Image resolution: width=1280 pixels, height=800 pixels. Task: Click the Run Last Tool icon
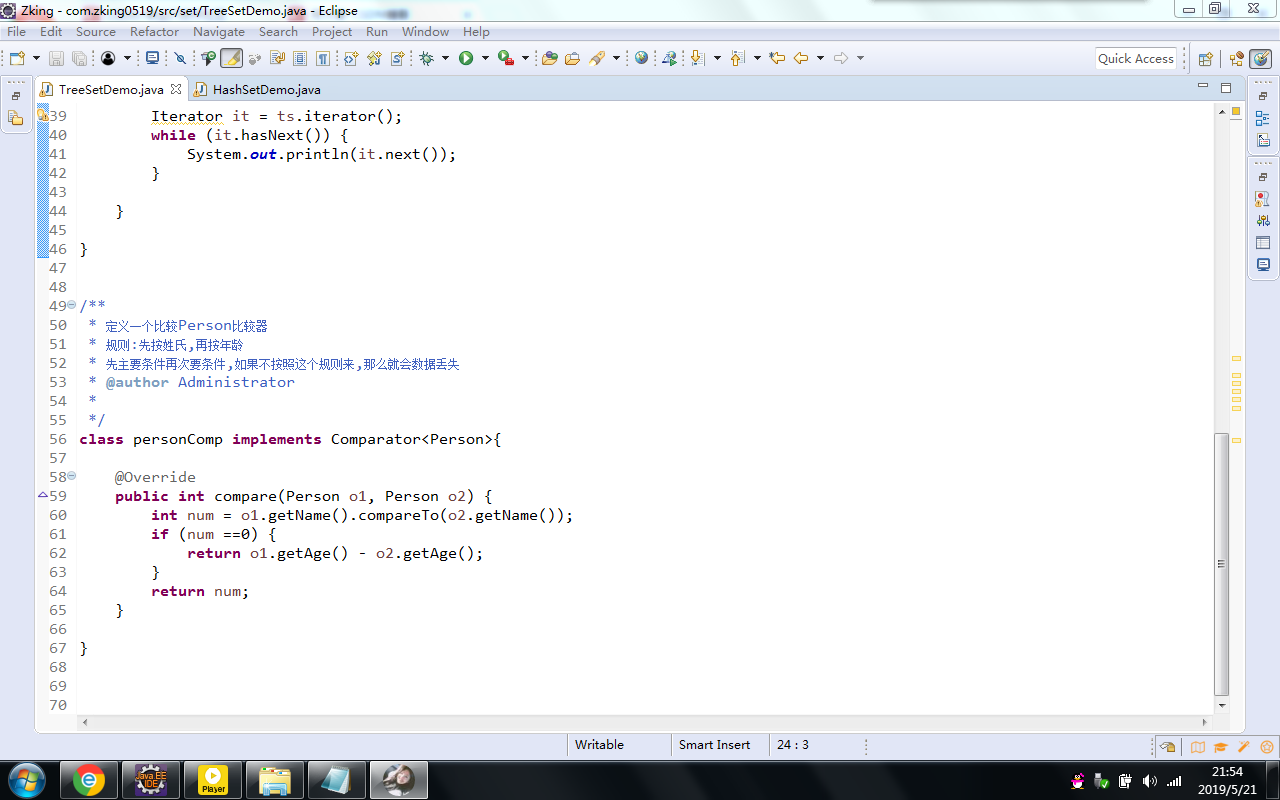(x=506, y=58)
